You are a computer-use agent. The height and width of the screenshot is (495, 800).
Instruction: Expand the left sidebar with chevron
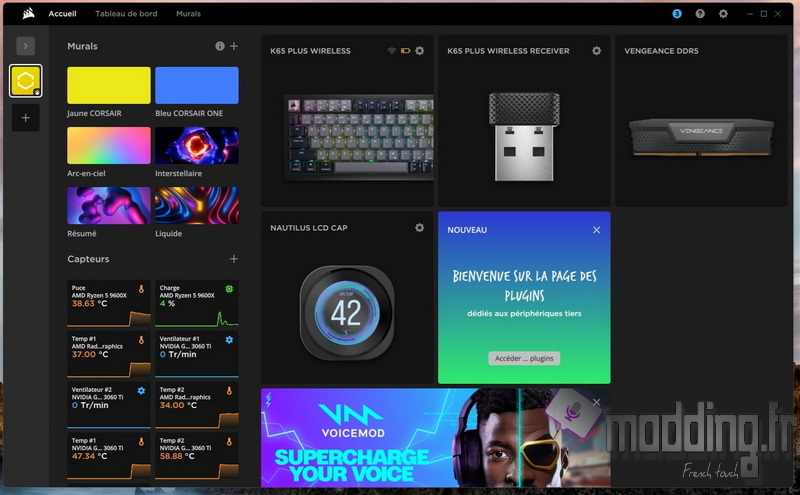[26, 46]
